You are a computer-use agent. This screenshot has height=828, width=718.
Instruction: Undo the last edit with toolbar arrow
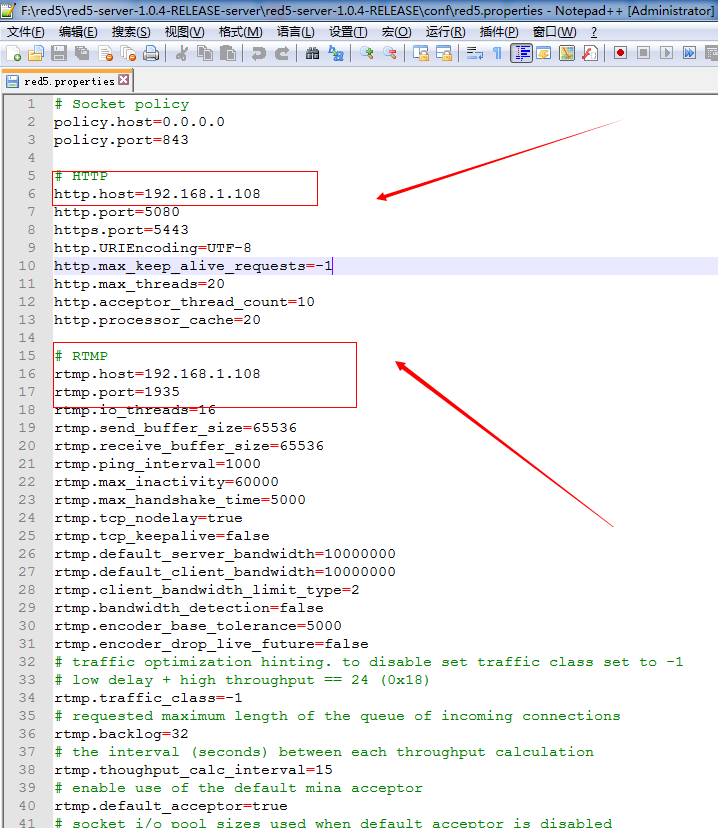coord(259,53)
